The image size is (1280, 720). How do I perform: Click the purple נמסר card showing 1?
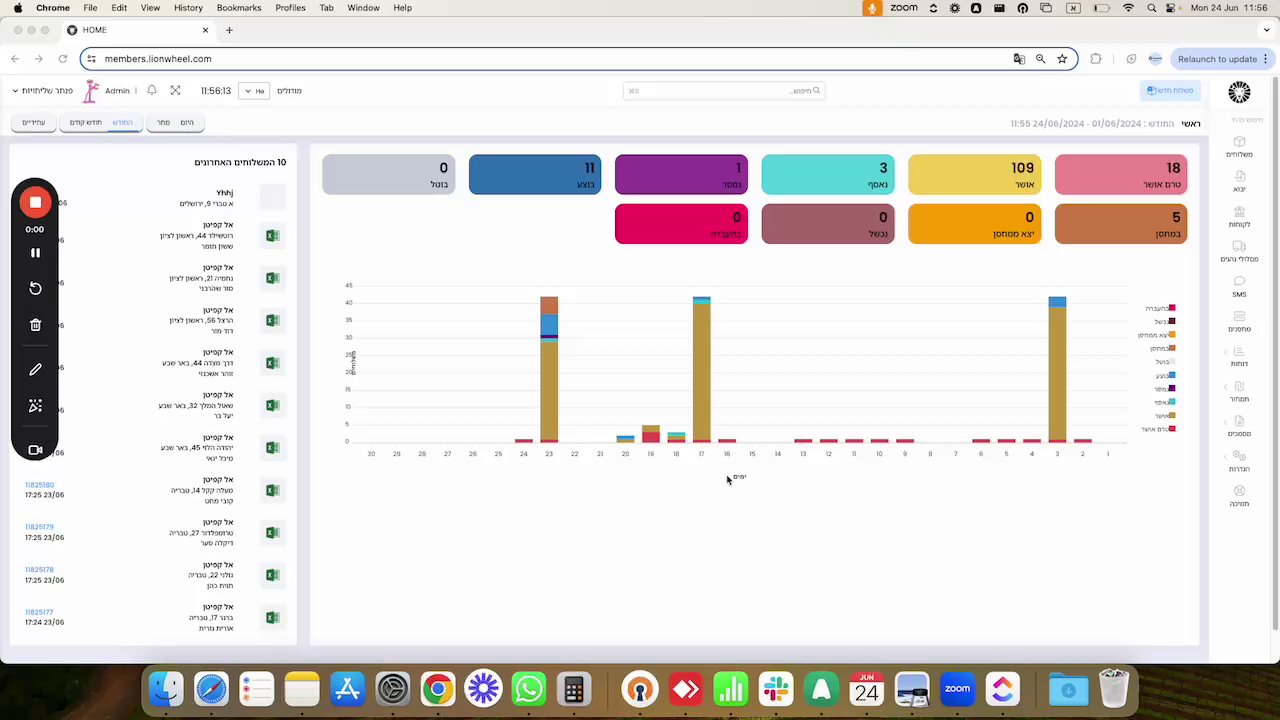coord(681,175)
